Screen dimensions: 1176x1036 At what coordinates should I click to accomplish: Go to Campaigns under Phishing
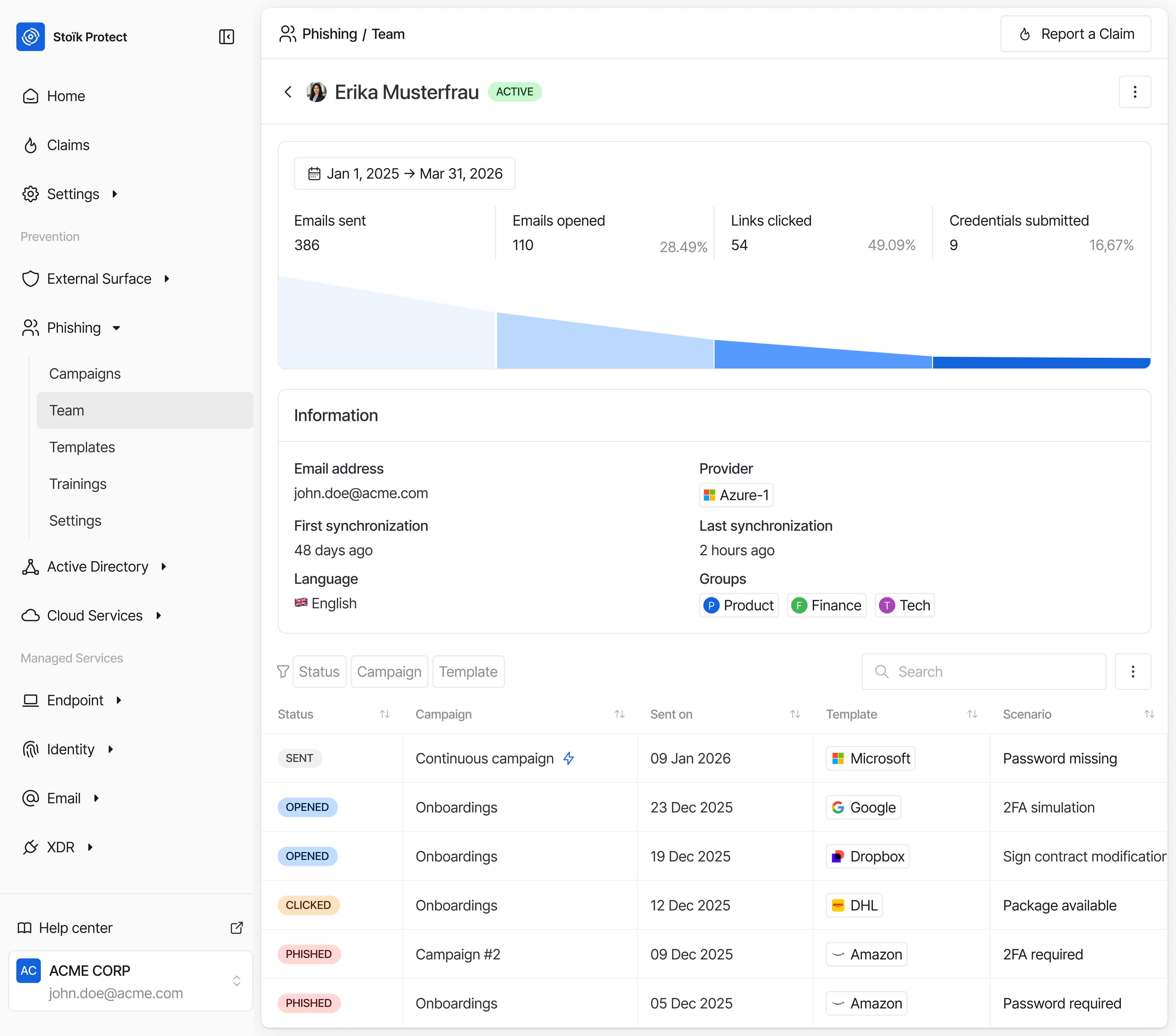click(85, 374)
